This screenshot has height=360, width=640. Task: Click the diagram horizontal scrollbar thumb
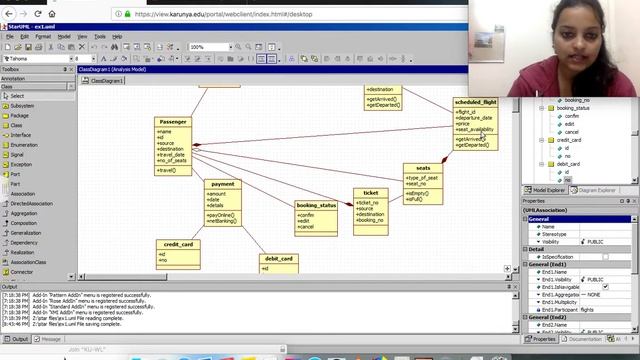tap(126, 277)
